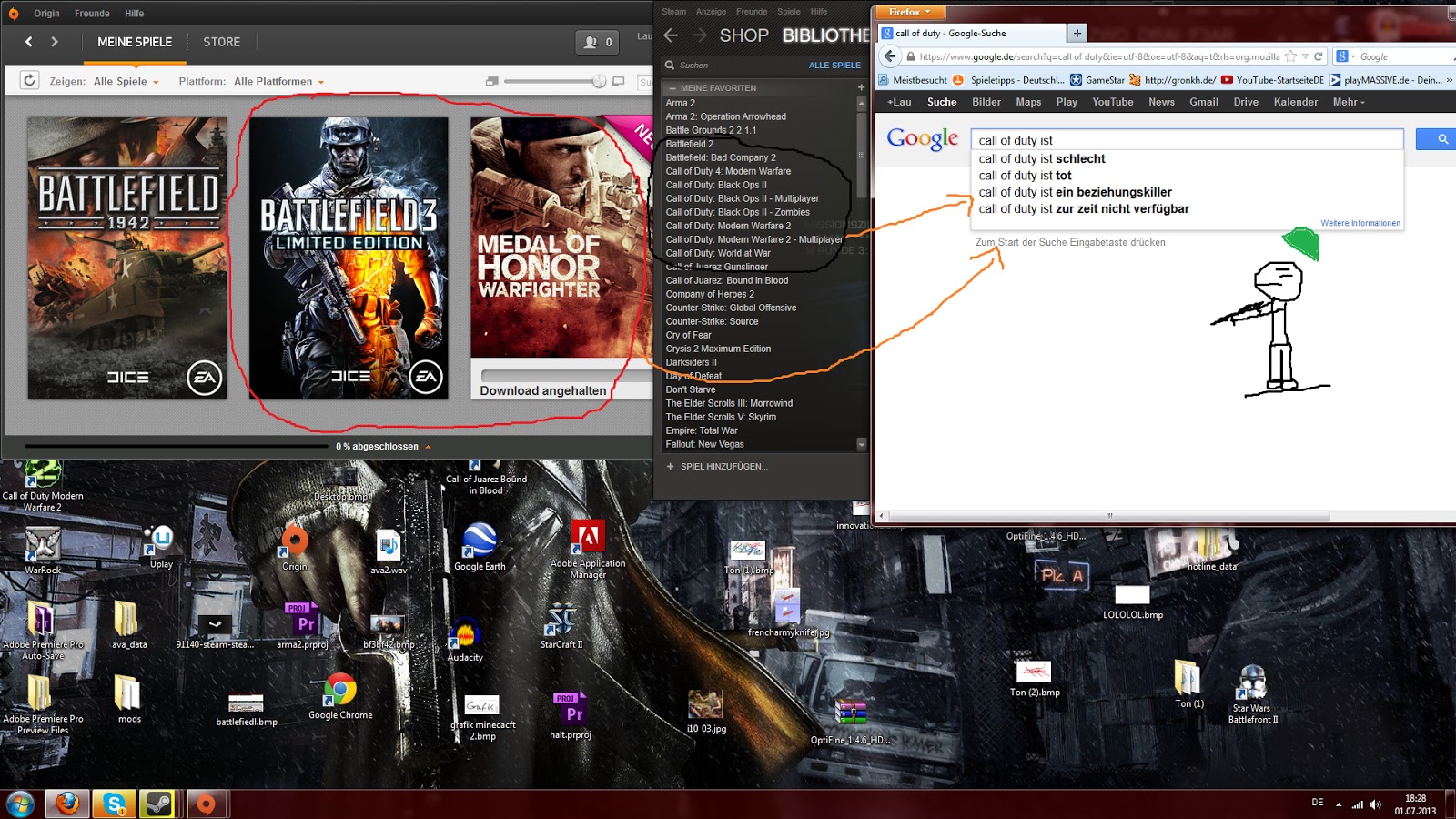Click Skype taskbar icon
This screenshot has height=819, width=1456.
click(x=115, y=804)
